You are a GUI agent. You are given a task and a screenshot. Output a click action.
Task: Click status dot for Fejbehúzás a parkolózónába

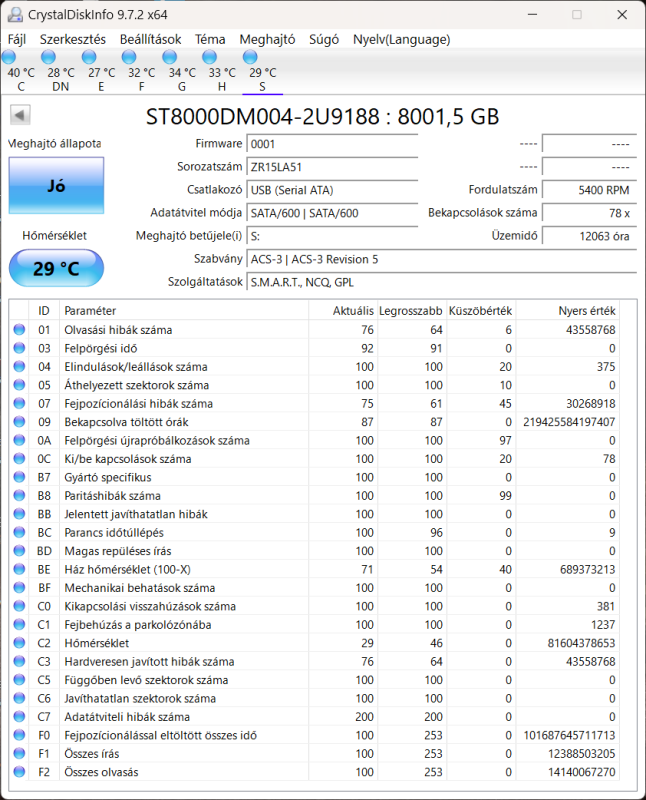tap(19, 624)
